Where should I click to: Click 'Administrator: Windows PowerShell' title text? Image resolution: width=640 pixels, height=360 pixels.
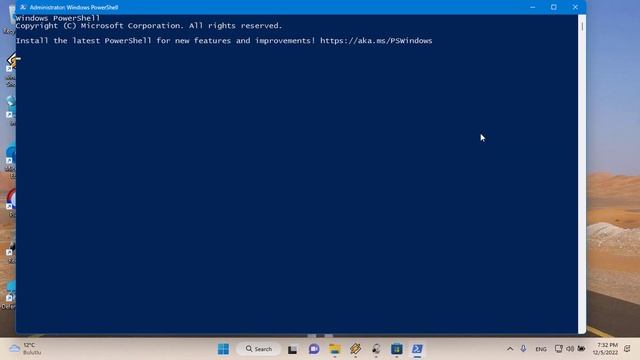(74, 7)
